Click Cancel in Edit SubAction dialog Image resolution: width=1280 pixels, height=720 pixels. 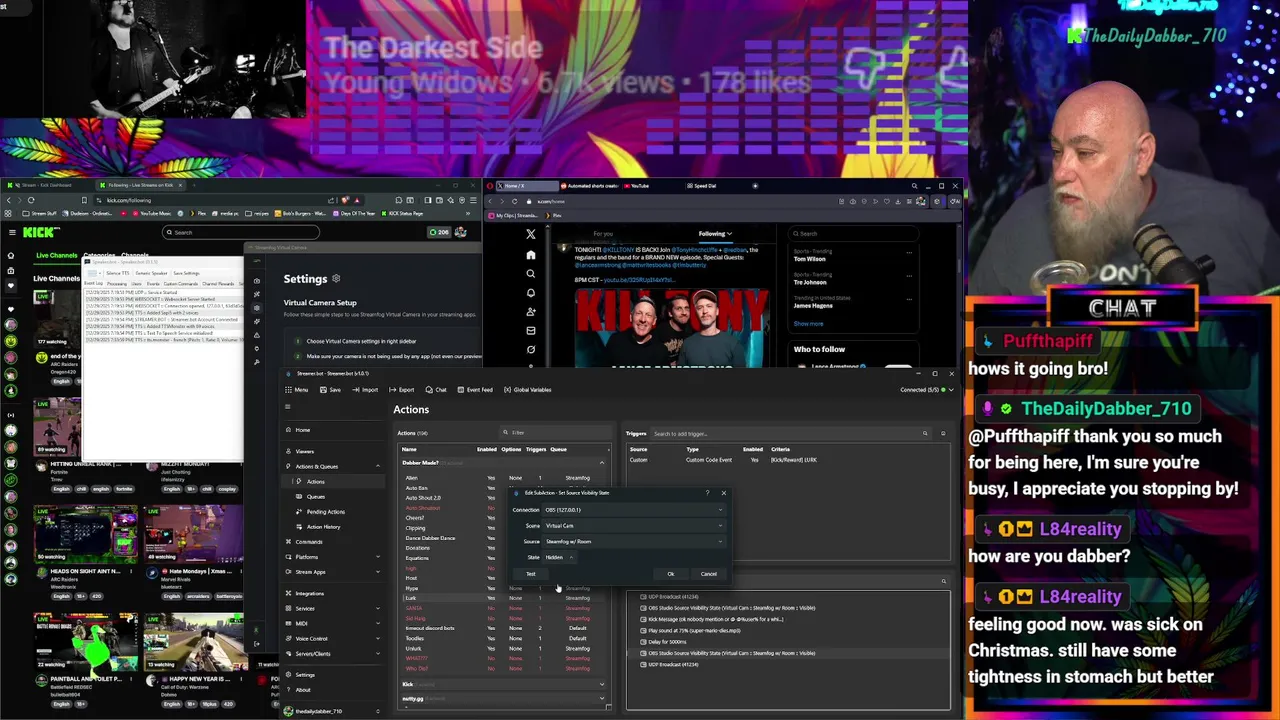(x=708, y=574)
